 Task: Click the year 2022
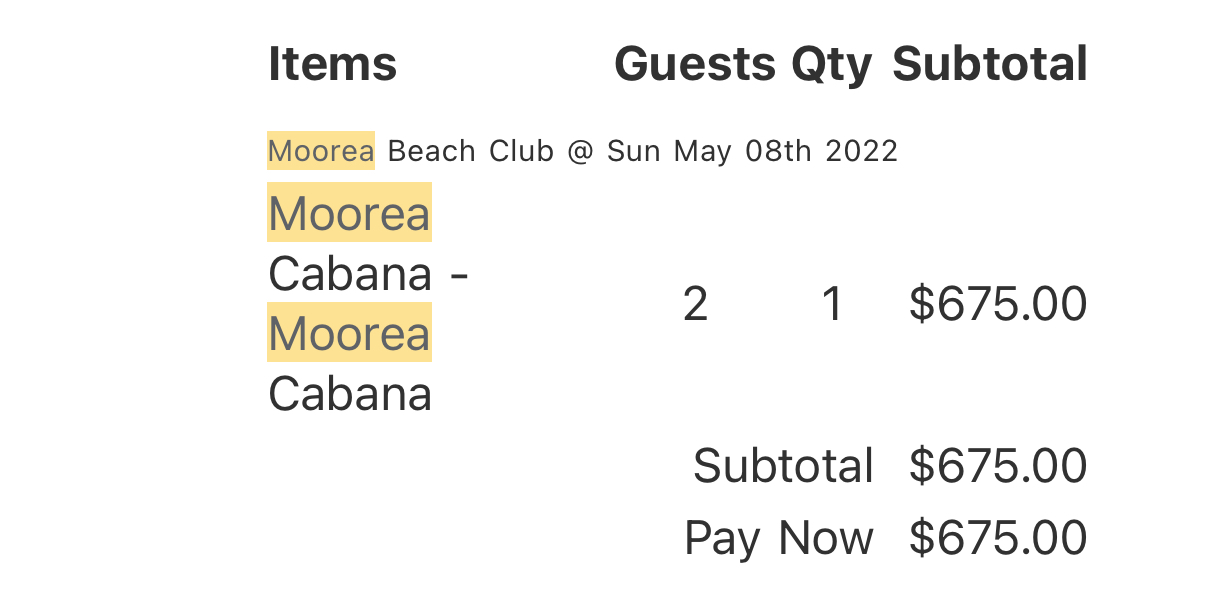click(861, 151)
